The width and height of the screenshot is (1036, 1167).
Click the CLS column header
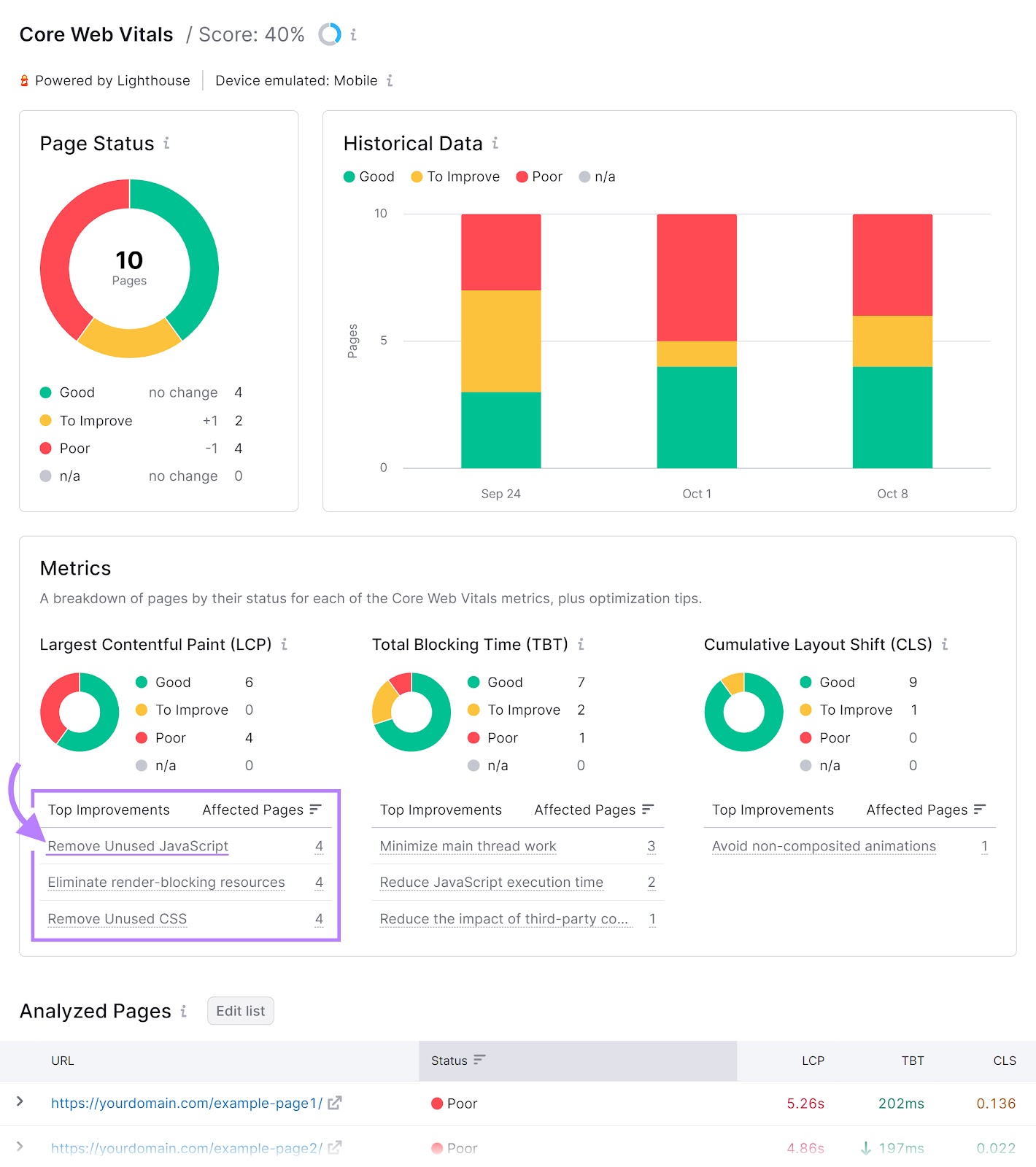click(1005, 1061)
